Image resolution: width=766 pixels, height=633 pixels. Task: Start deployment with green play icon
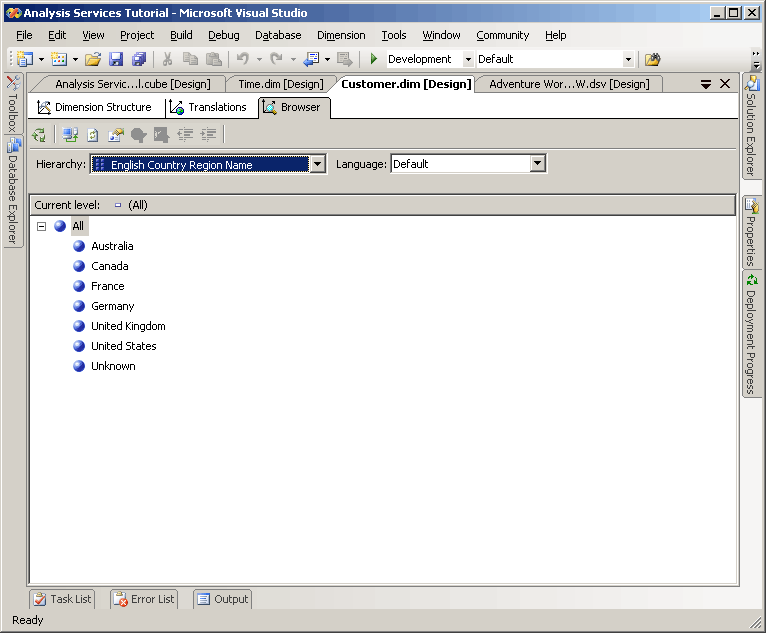374,59
